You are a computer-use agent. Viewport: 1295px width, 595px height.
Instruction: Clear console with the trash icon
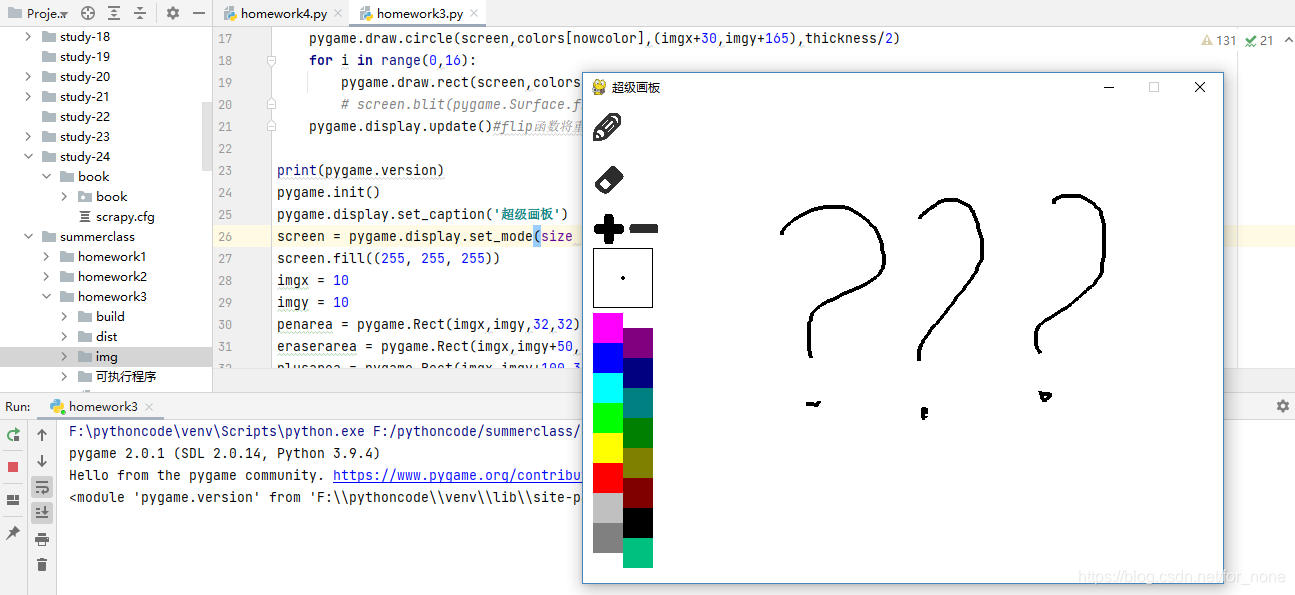[42, 565]
